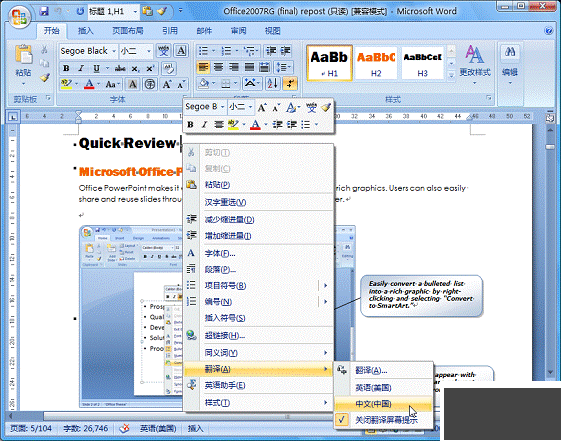
Task: Apply the H3 heading style
Action: (x=423, y=63)
